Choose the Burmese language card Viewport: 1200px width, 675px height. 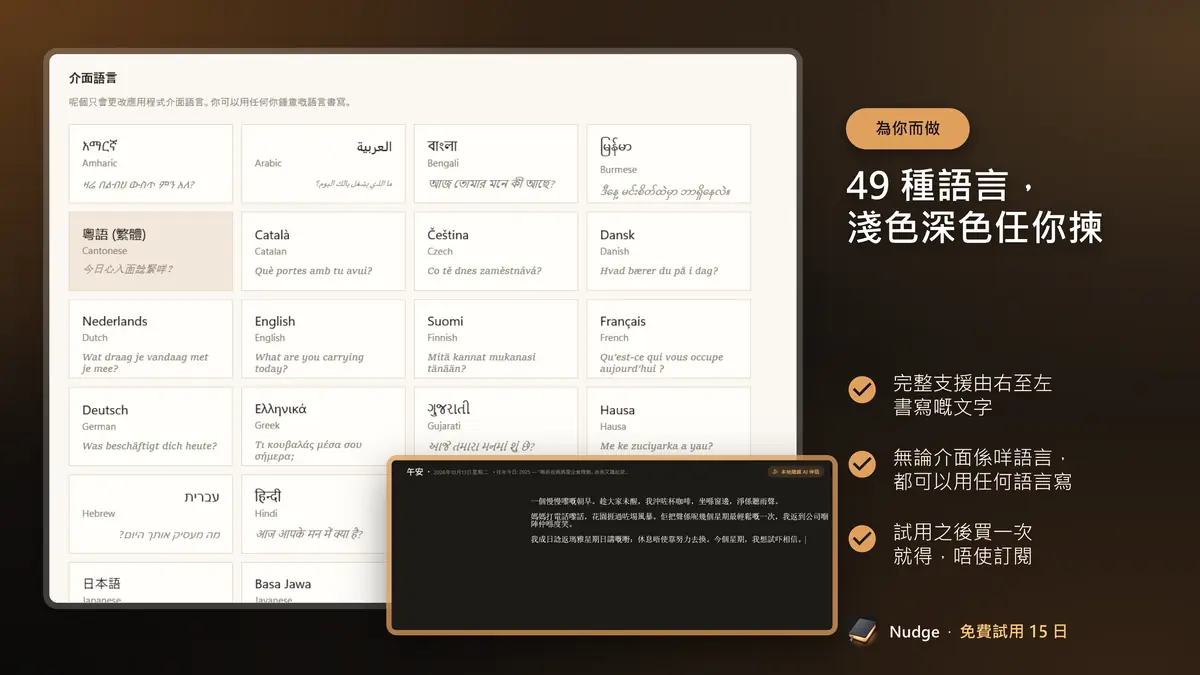[x=668, y=164]
